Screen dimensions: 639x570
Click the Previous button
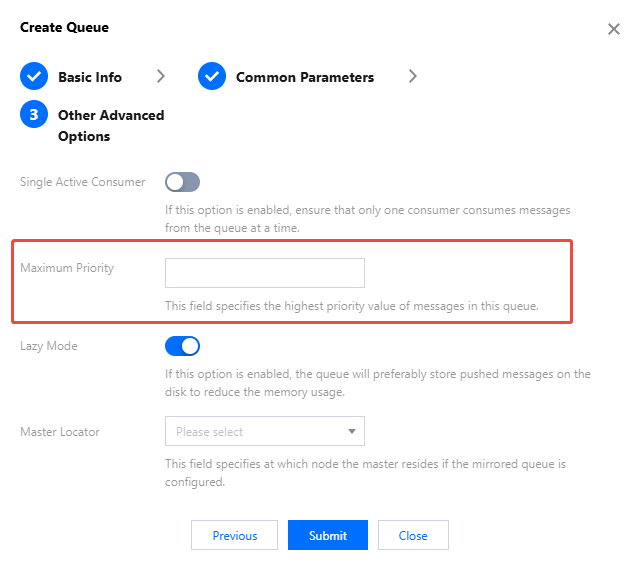point(235,535)
